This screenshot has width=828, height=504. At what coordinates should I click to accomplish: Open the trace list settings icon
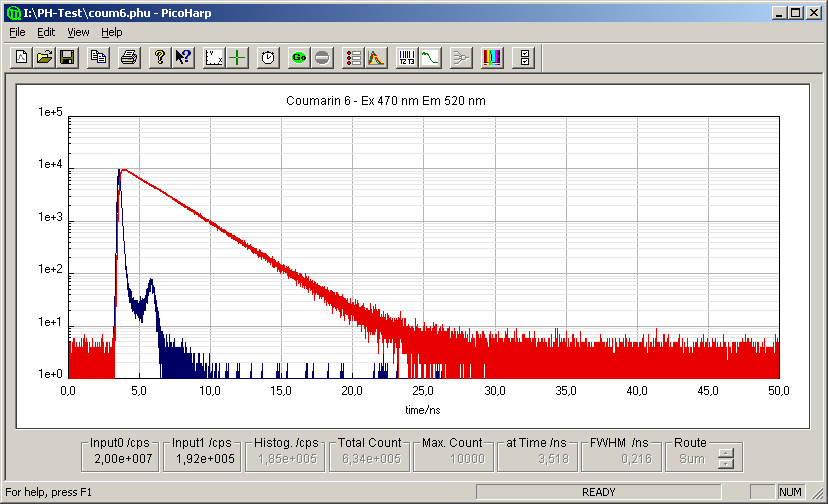pos(353,58)
